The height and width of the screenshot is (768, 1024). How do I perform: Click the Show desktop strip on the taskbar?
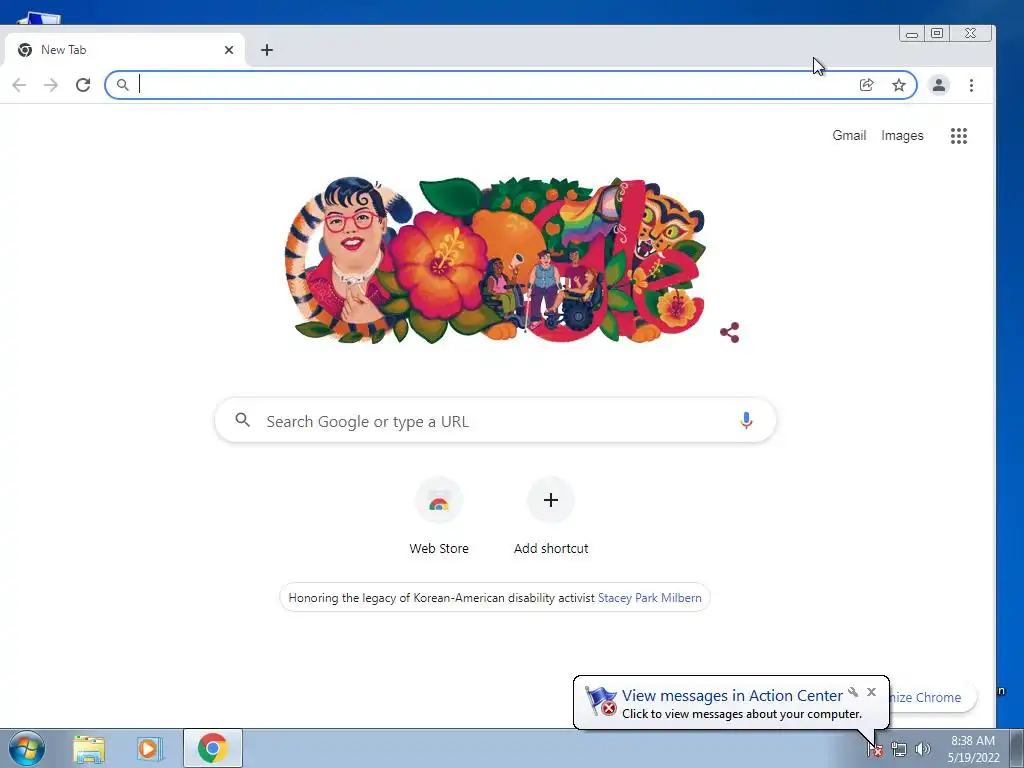click(1017, 748)
